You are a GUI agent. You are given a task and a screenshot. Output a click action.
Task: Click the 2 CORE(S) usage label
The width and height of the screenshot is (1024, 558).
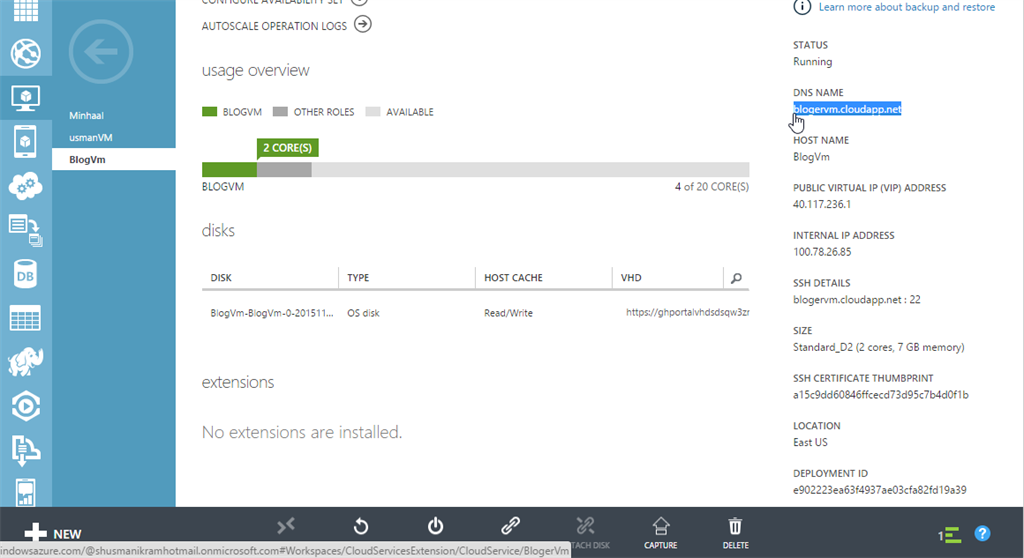[287, 148]
